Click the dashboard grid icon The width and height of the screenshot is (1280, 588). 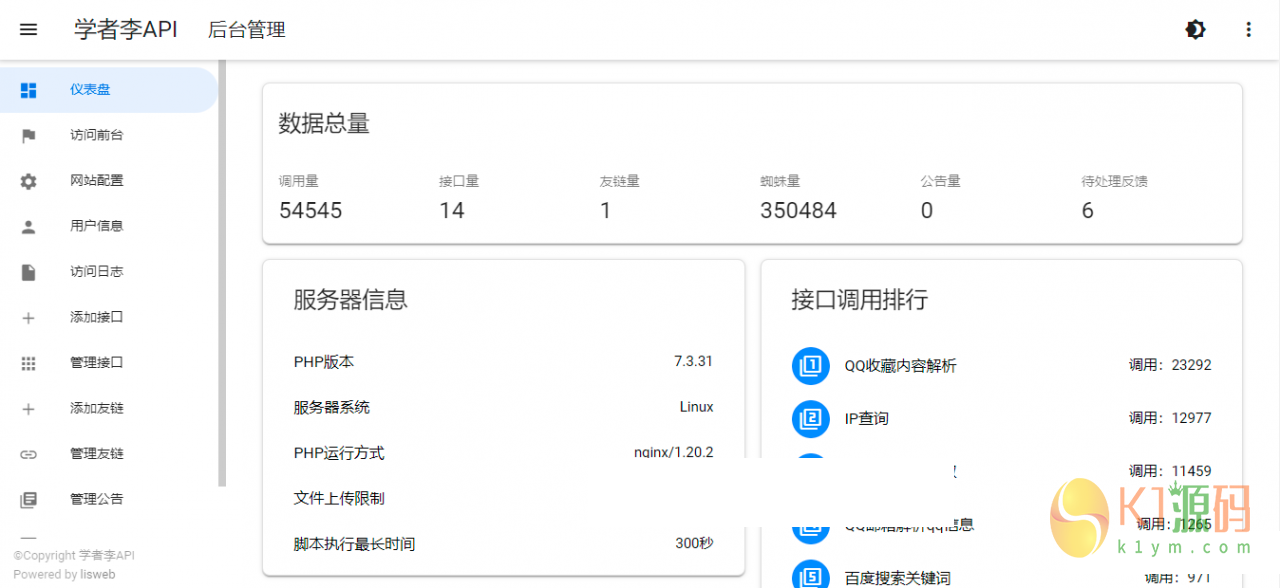coord(28,90)
